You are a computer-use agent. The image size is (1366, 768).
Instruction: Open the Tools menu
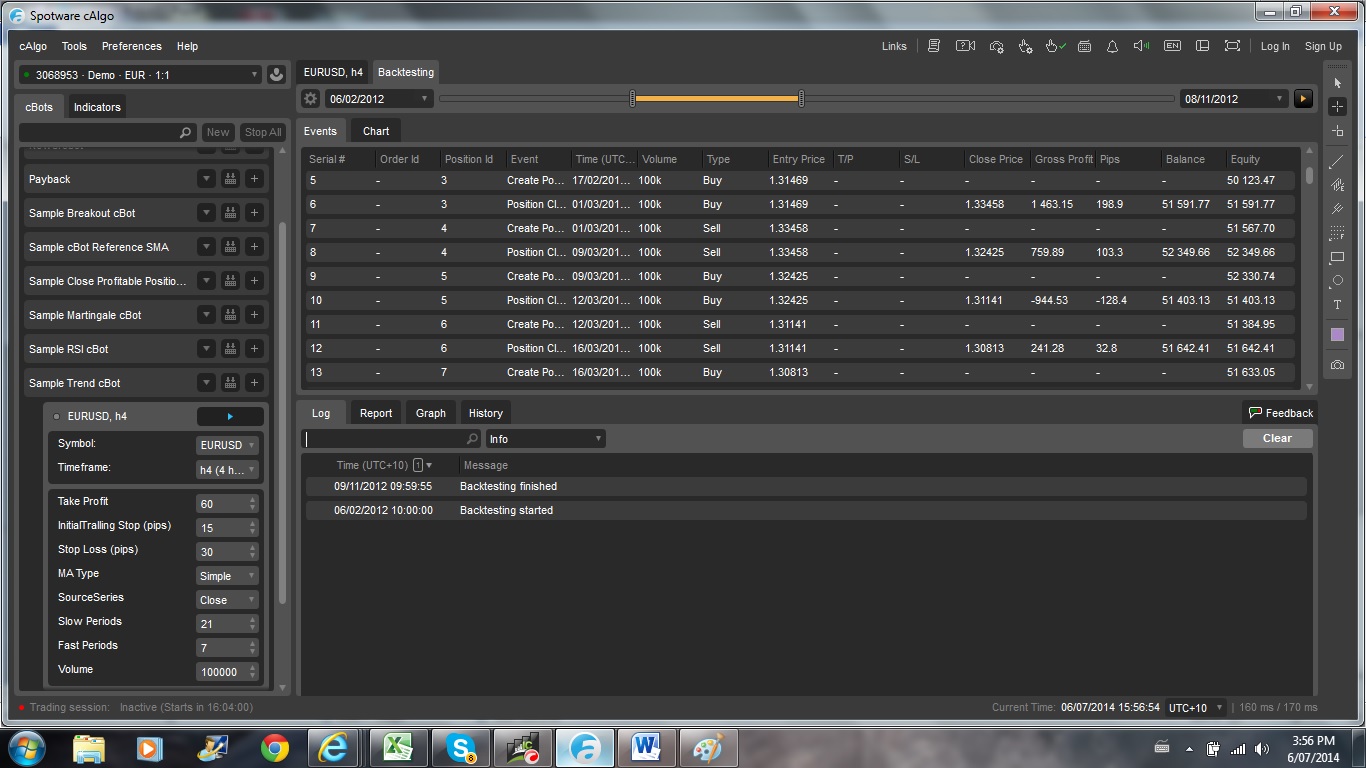click(x=74, y=46)
